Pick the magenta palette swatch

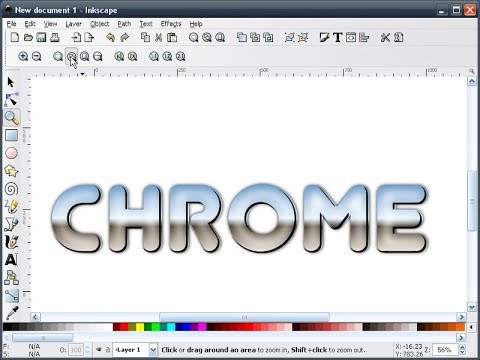tap(202, 327)
